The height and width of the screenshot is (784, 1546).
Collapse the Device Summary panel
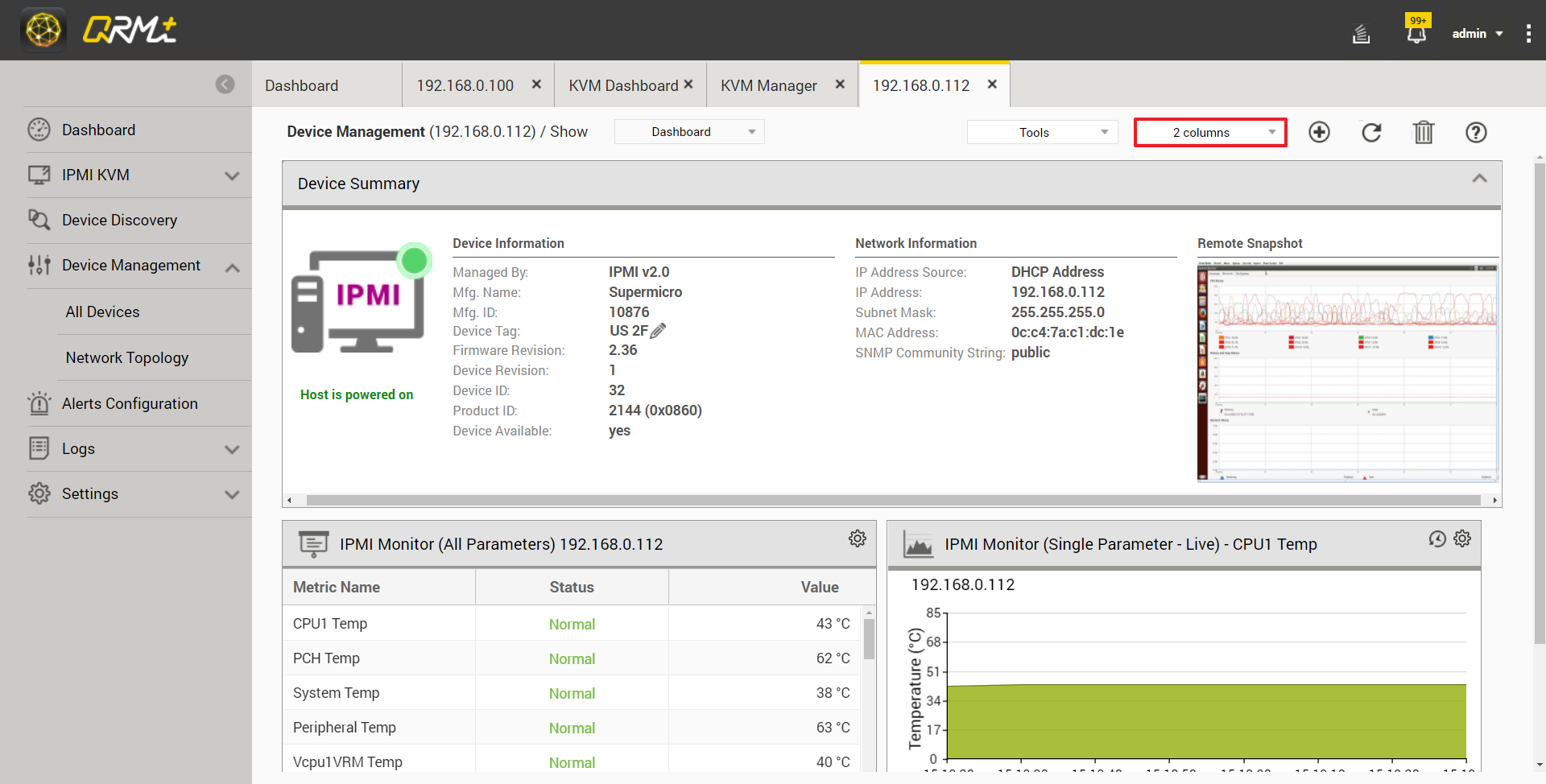click(x=1479, y=179)
